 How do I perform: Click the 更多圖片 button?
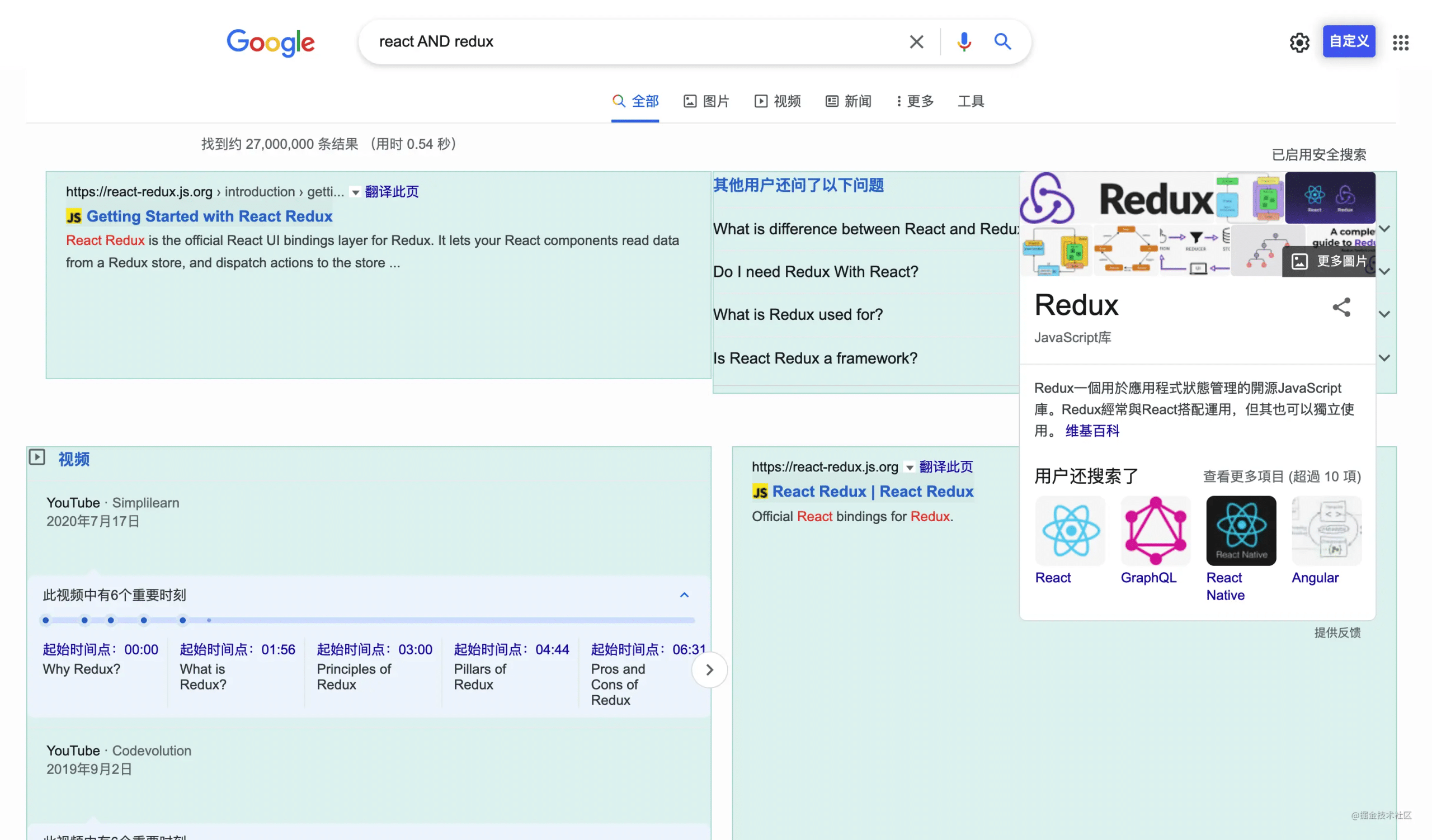(1330, 261)
